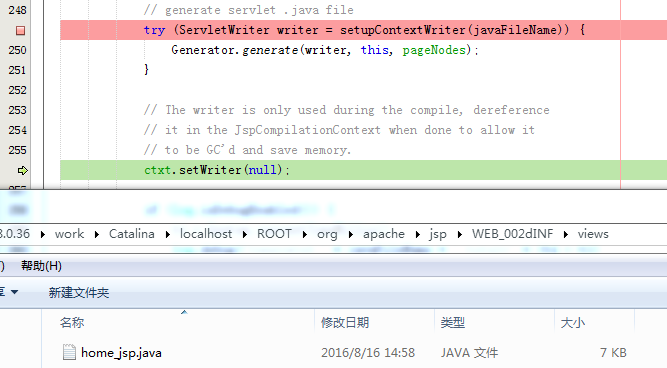This screenshot has height=368, width=667.
Task: Select line number 253 in the gutter
Action: [x=17, y=110]
